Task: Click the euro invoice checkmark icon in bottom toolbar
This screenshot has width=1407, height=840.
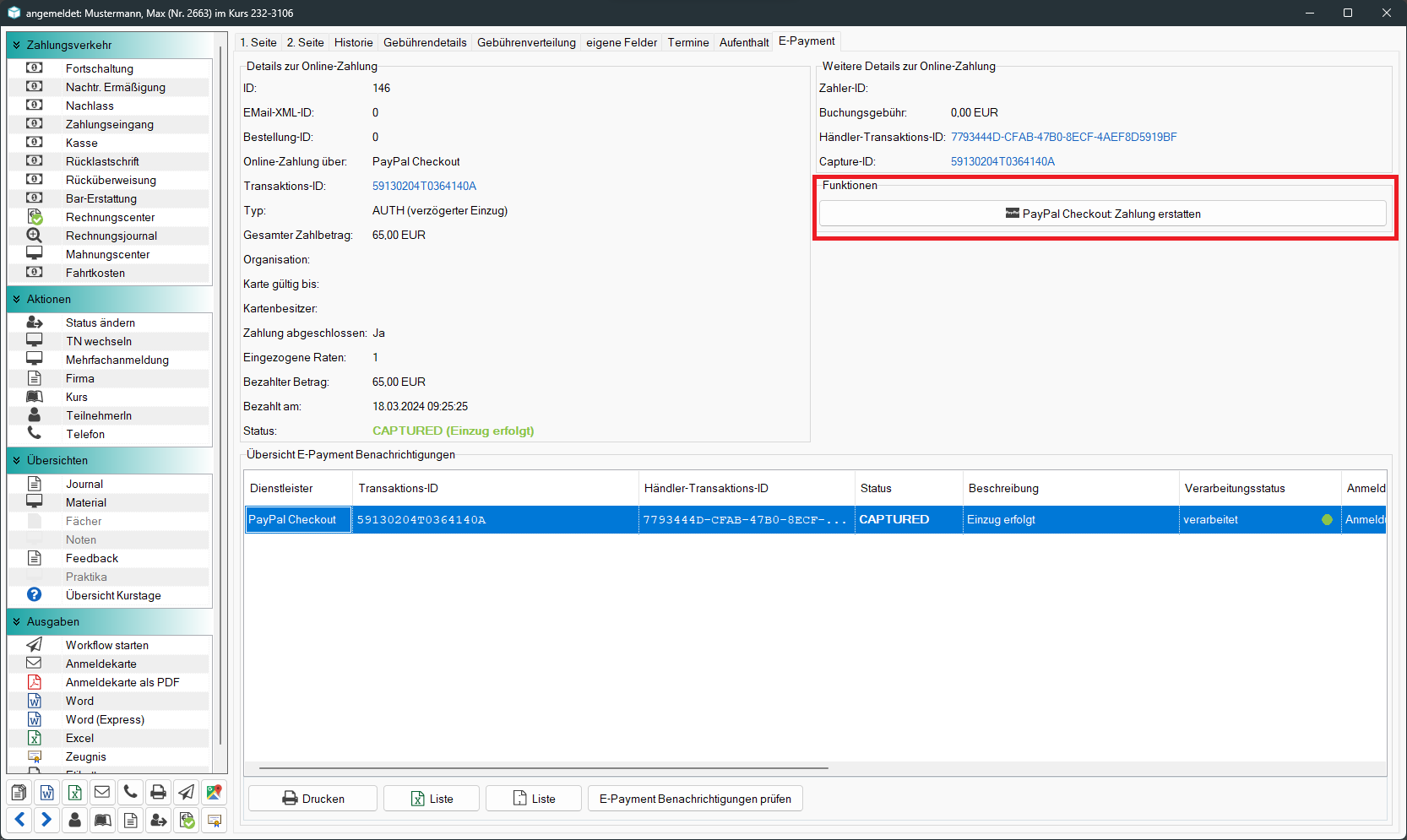Action: (186, 820)
